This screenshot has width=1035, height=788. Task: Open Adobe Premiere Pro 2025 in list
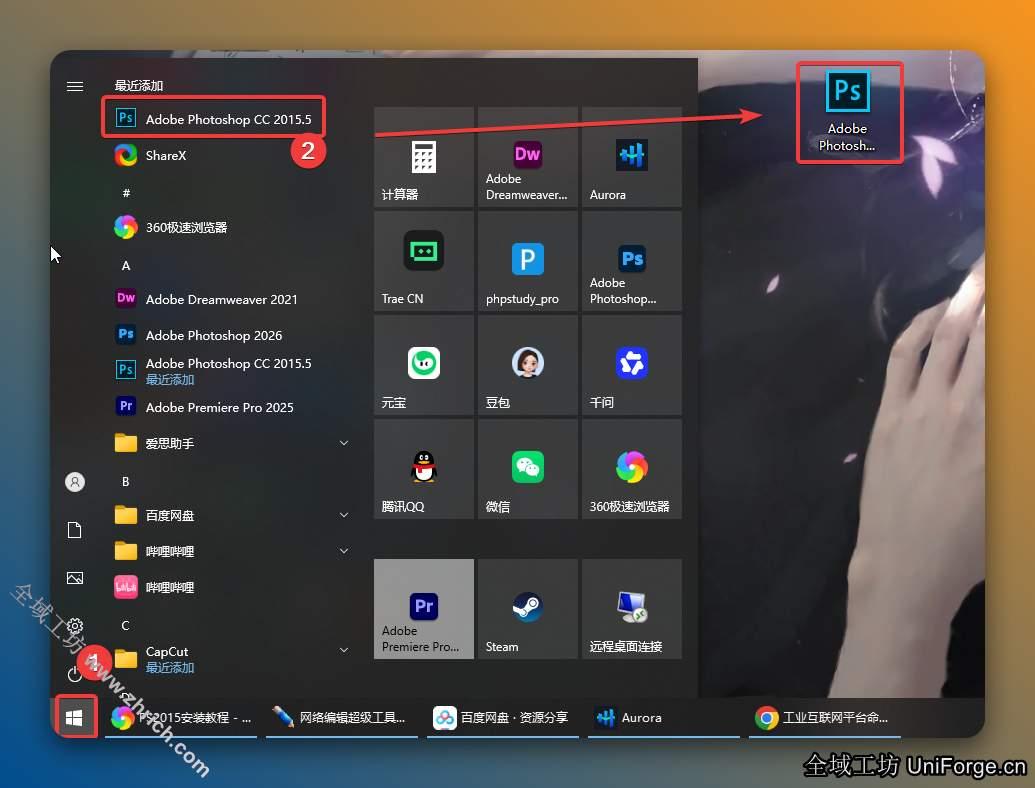coord(231,407)
